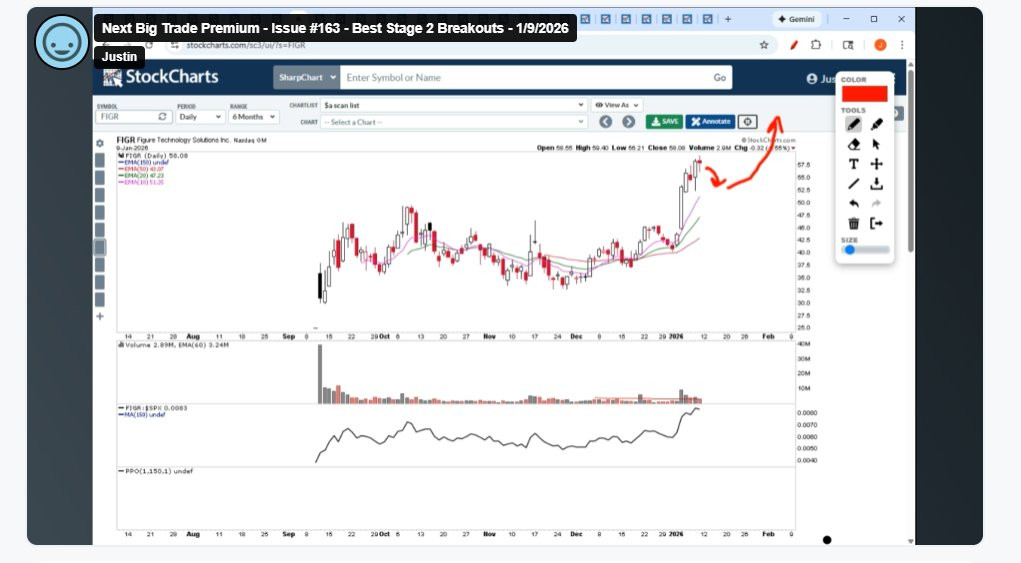Image resolution: width=1021 pixels, height=563 pixels.
Task: Click Justin's smiley avatar
Action: (x=62, y=42)
